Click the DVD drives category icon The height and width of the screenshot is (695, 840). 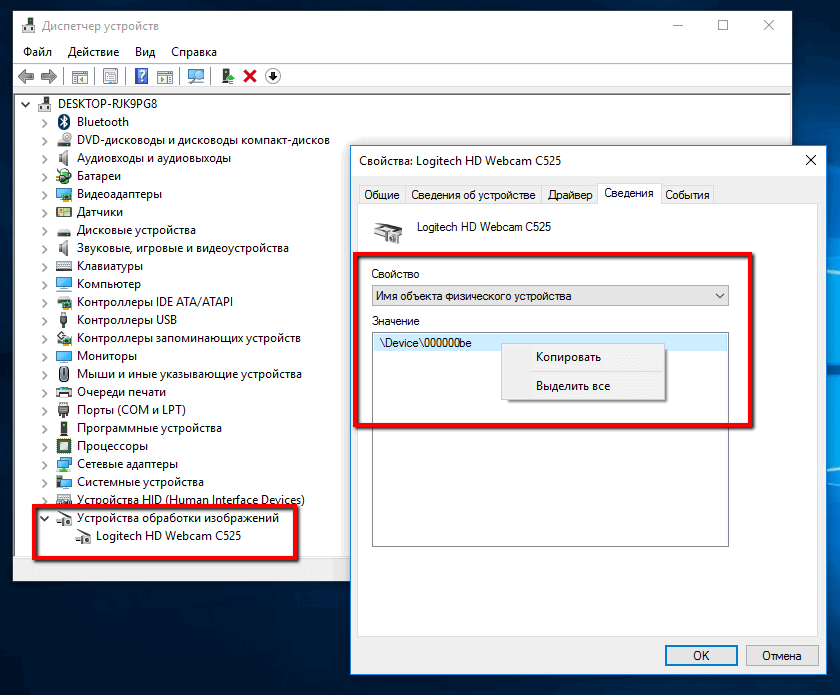click(64, 140)
